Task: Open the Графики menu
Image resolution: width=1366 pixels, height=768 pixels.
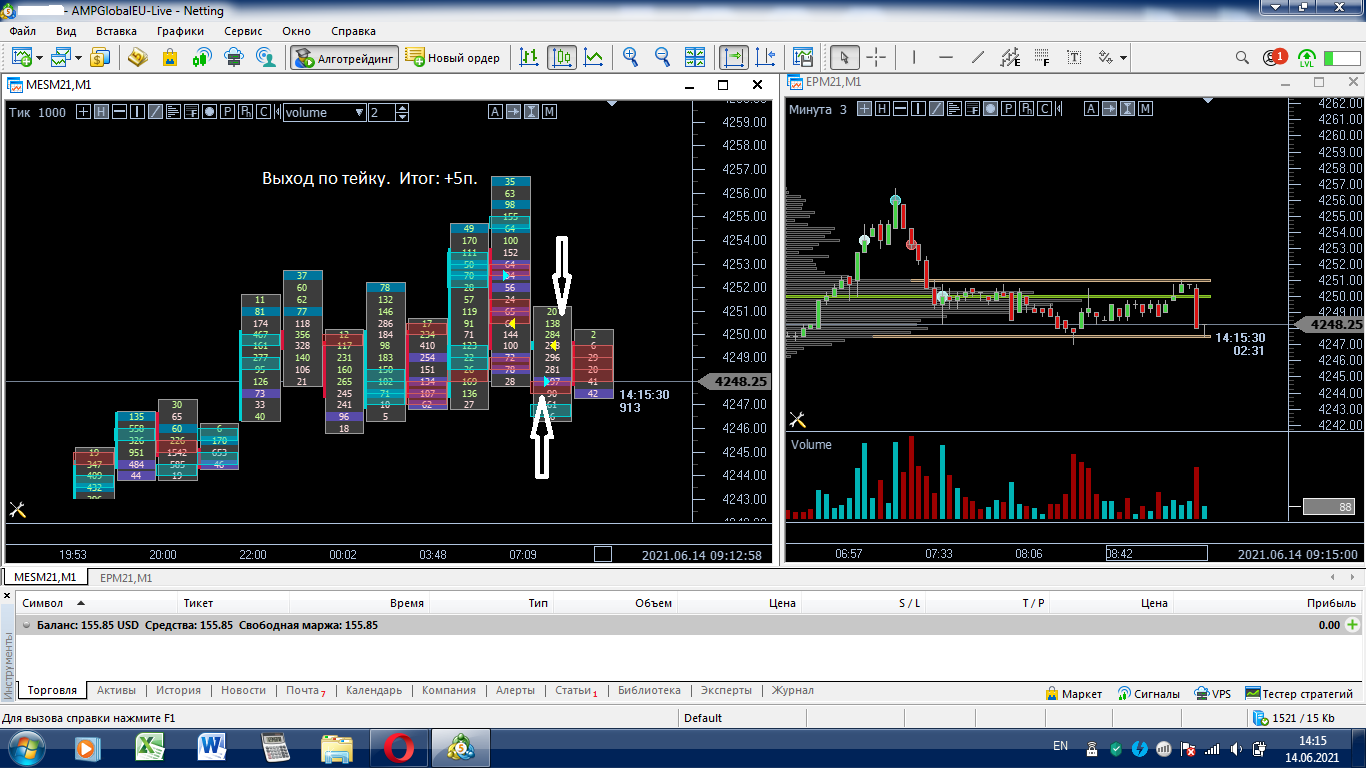Action: coord(180,31)
